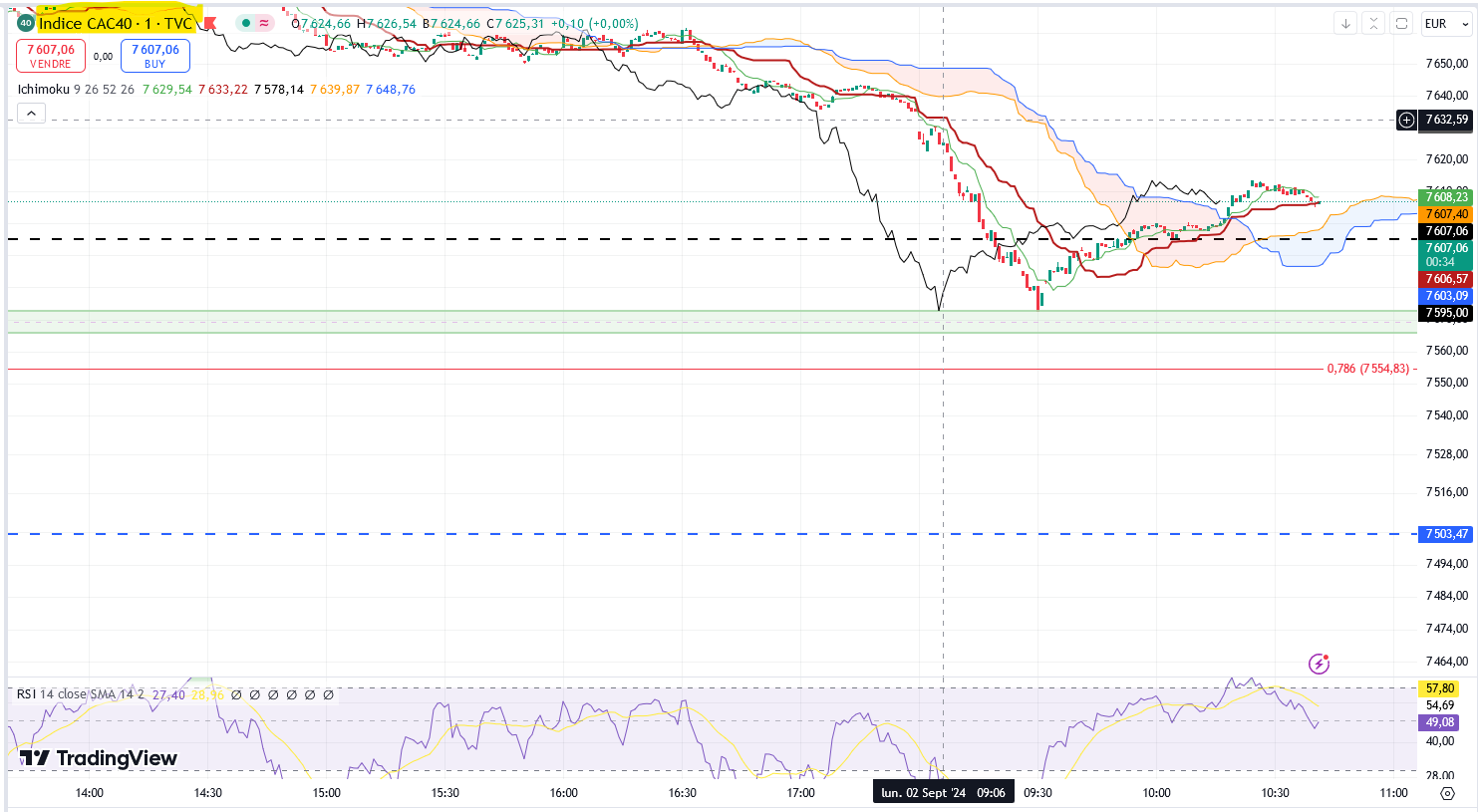1478x812 pixels.
Task: Click the blue dashed line label 7 503,47
Action: pos(1446,534)
